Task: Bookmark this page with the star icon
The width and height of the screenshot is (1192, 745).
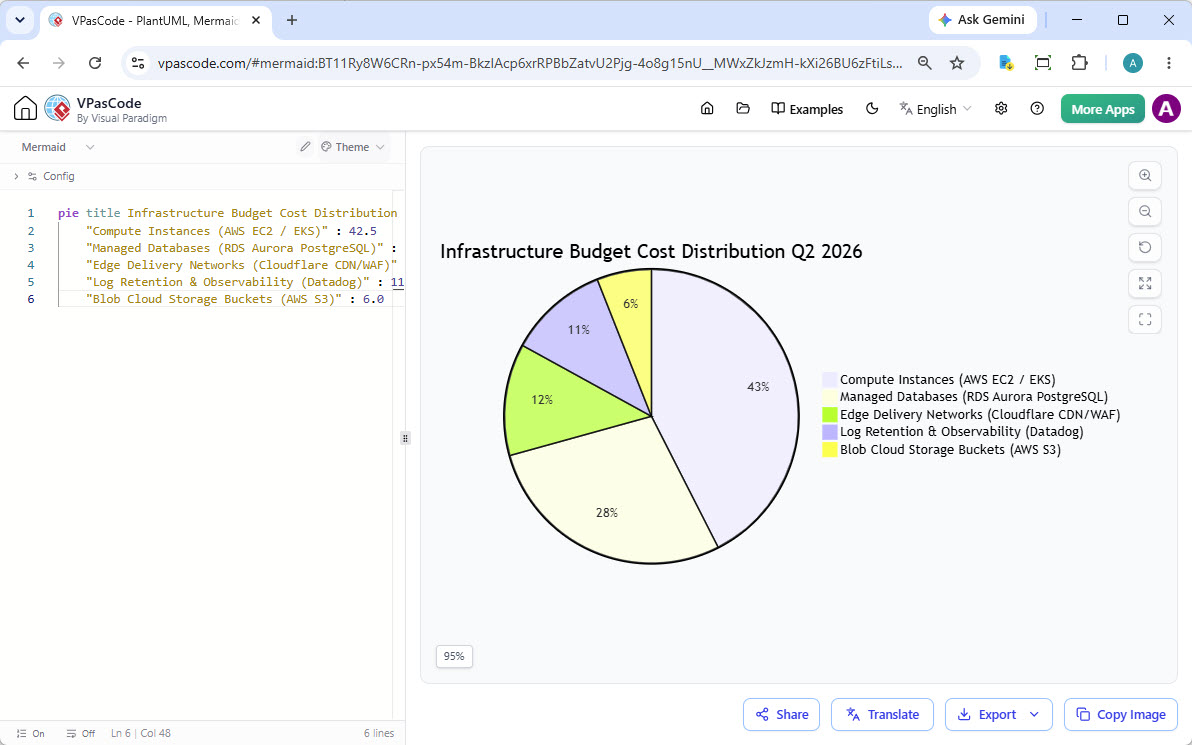Action: (x=957, y=63)
